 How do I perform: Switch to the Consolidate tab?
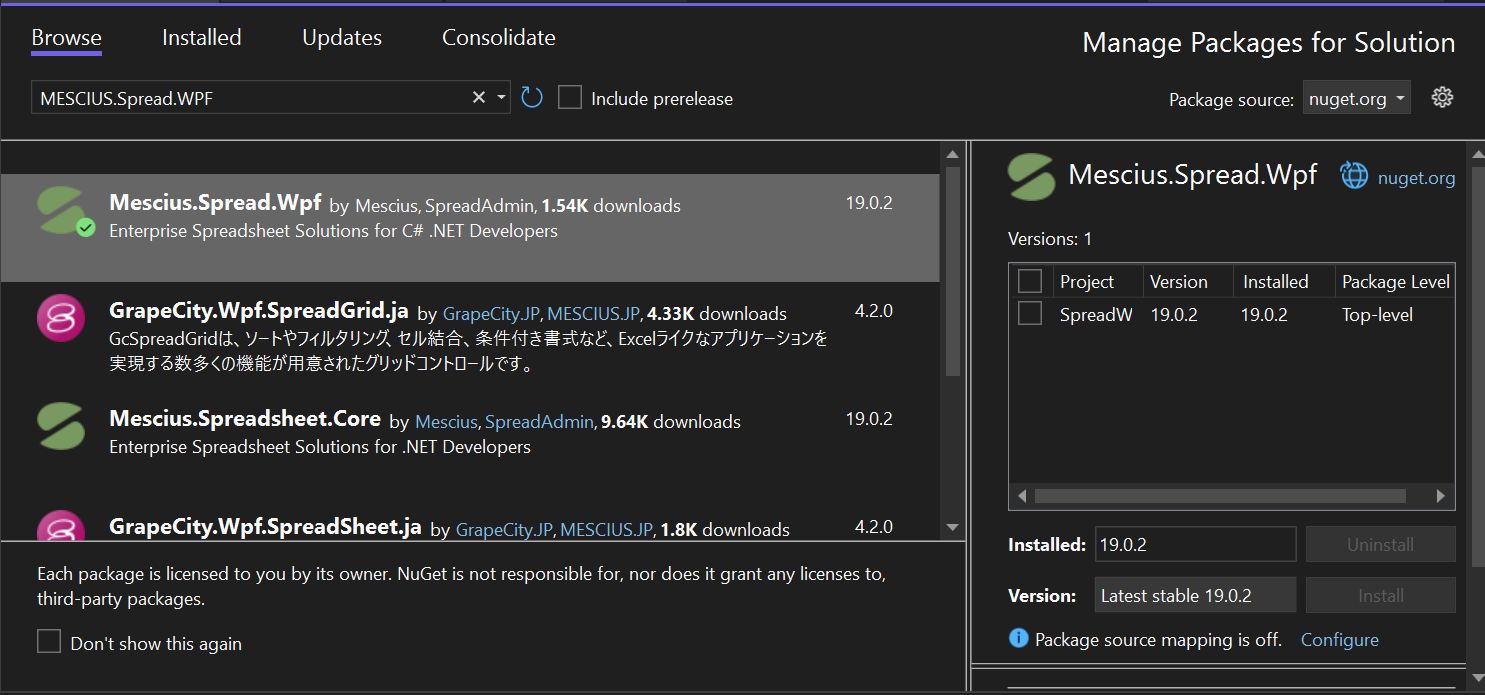tap(499, 38)
